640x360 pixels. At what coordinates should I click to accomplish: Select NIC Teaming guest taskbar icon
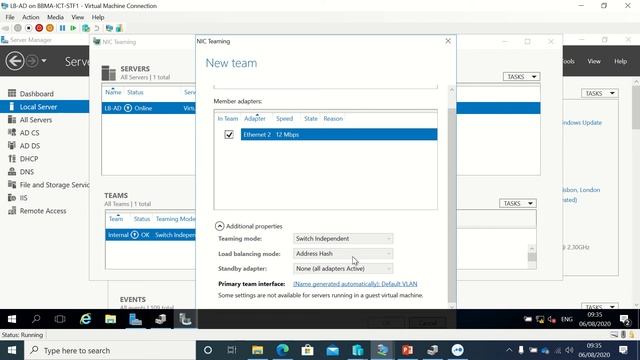pyautogui.click(x=185, y=319)
